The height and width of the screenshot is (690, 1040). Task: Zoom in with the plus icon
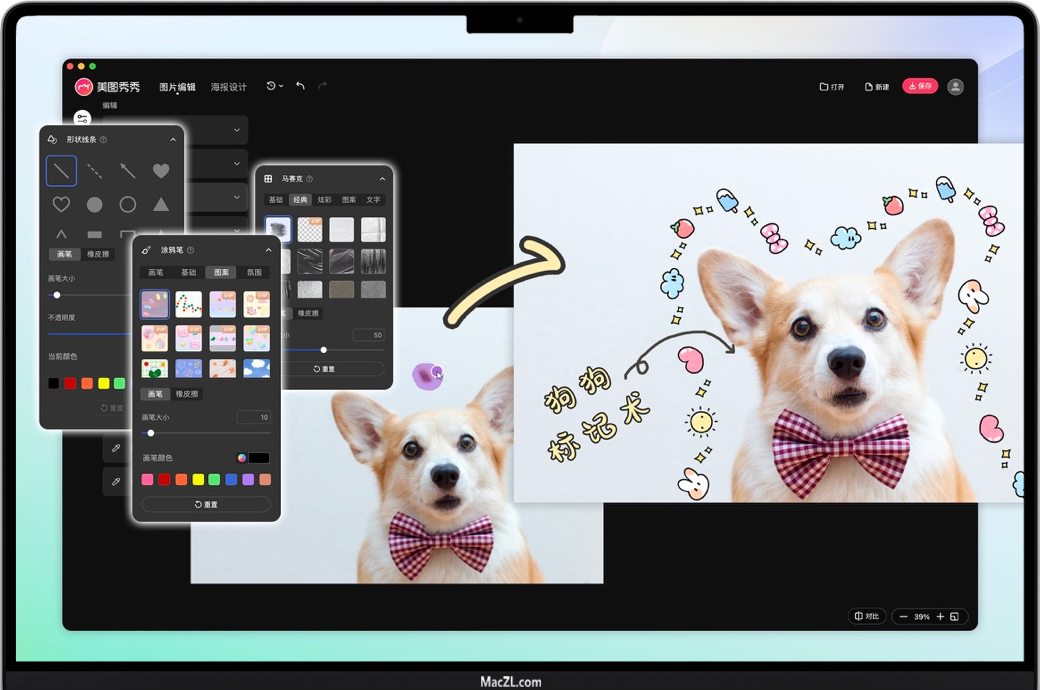tap(940, 617)
